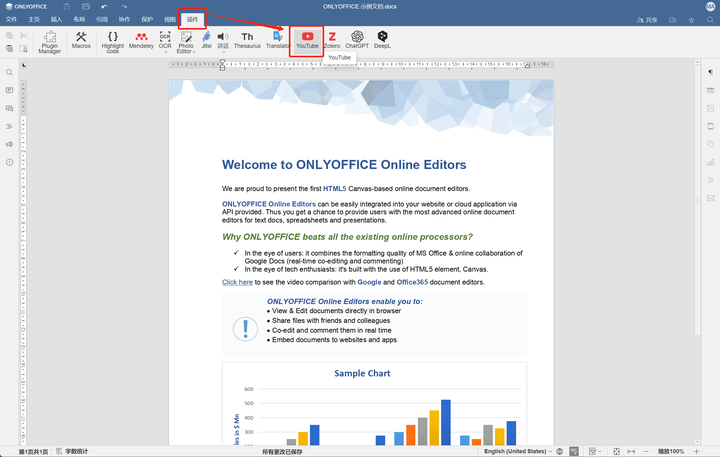Launch the Jitsi plugin
The width and height of the screenshot is (720, 457).
click(207, 40)
